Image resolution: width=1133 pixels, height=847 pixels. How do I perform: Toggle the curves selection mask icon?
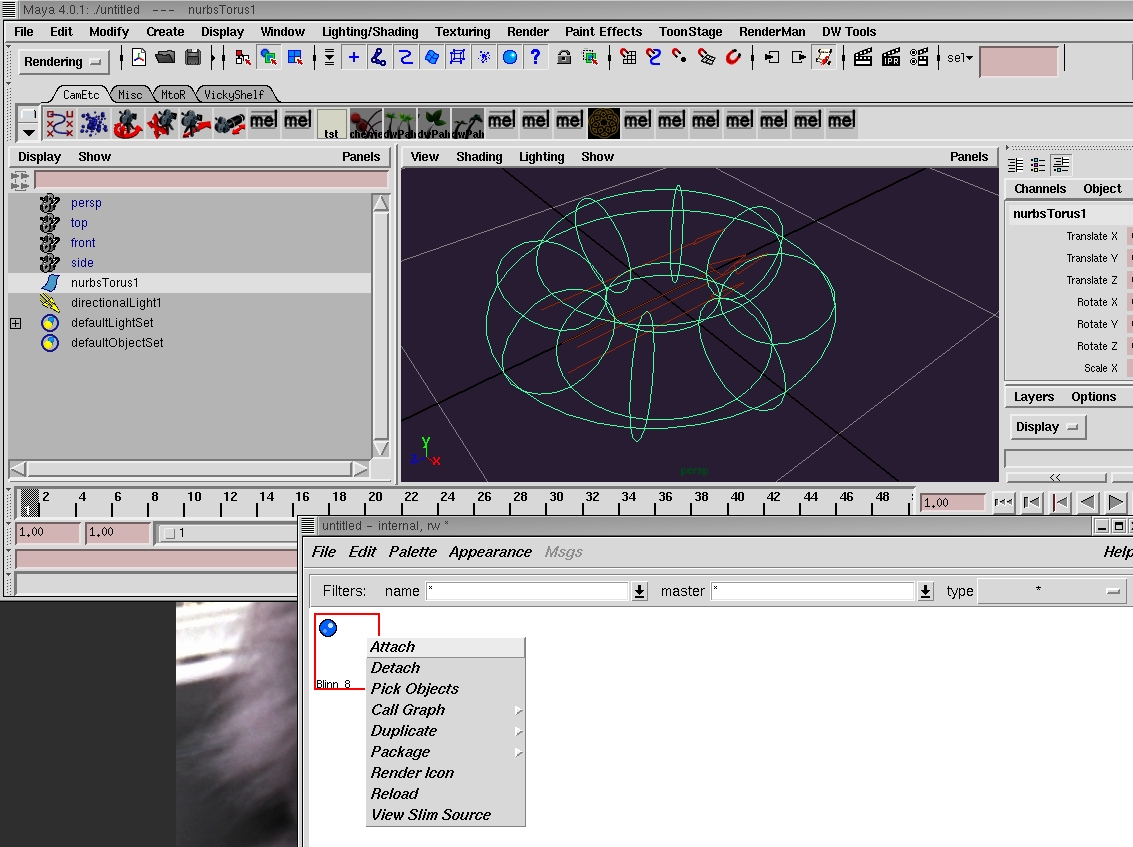point(405,57)
